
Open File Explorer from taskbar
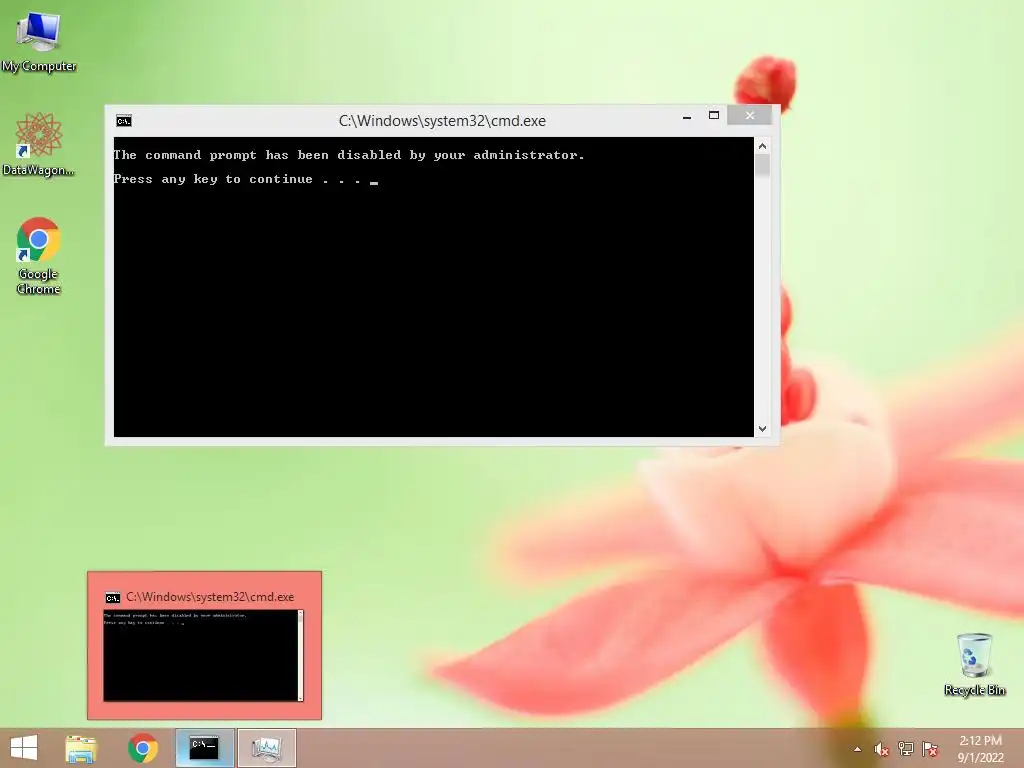pyautogui.click(x=81, y=748)
